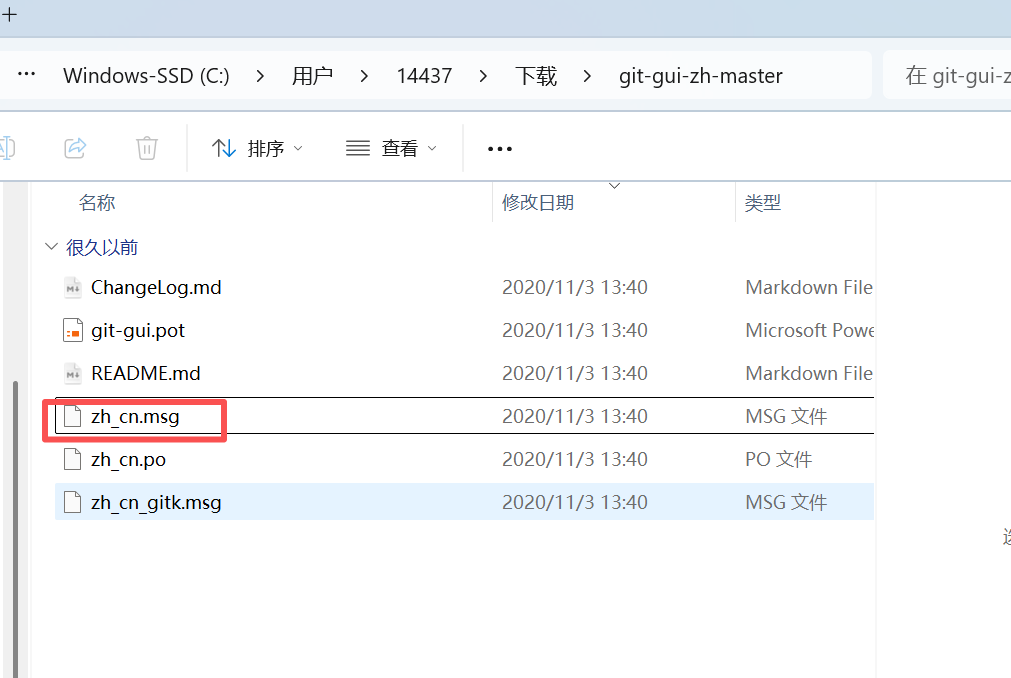Click the zh_cn.po file icon
This screenshot has height=678, width=1011.
pos(73,460)
